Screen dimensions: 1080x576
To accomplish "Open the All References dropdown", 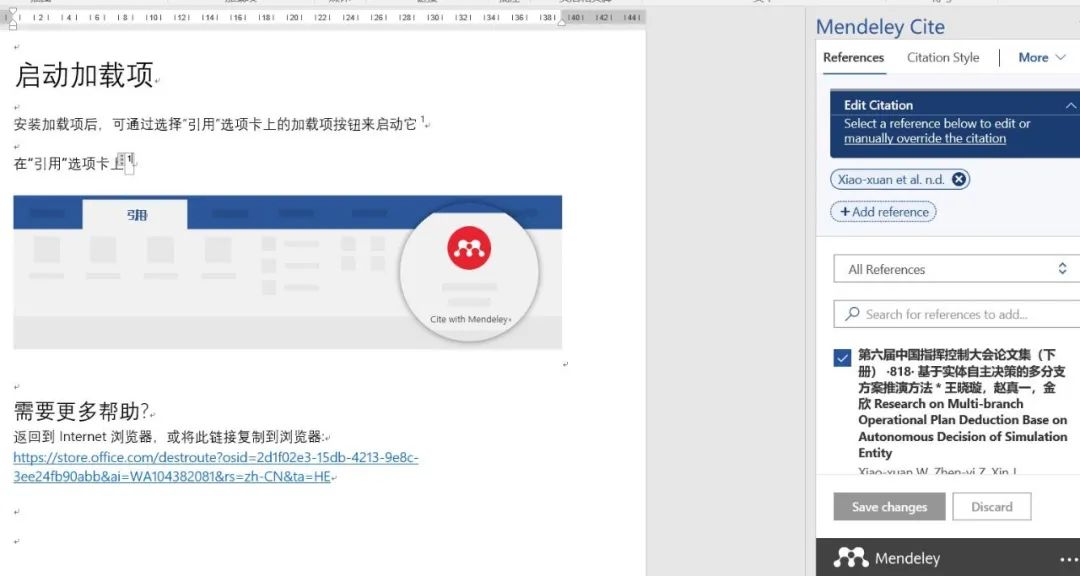I will (x=957, y=269).
